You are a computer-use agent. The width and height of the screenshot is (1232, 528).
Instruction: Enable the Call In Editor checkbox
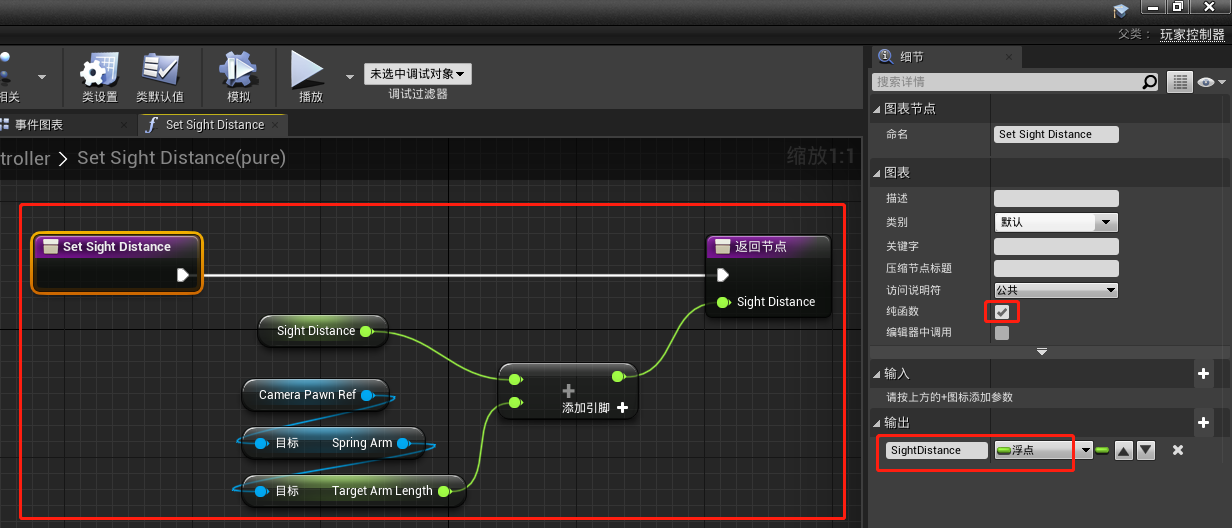(1002, 333)
